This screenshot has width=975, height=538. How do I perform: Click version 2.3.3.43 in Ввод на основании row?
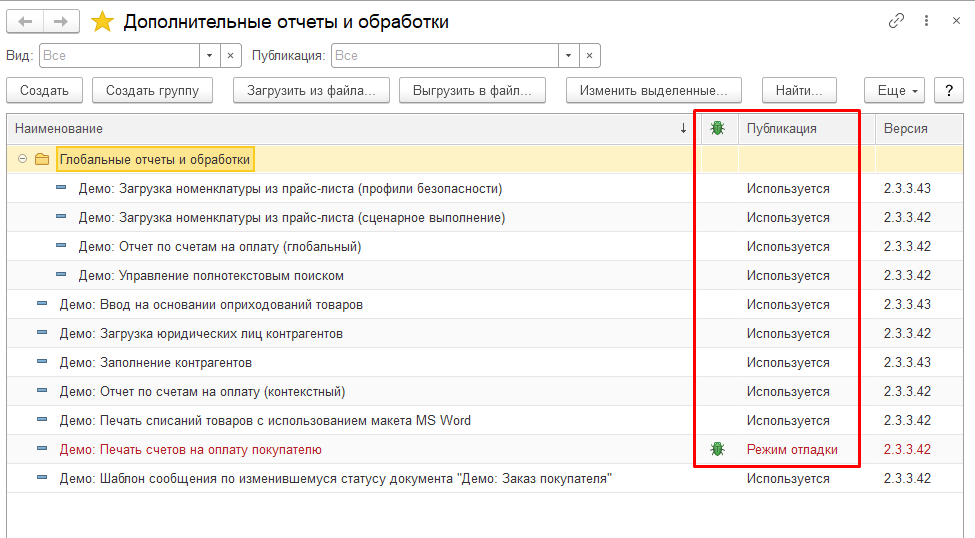coord(907,305)
